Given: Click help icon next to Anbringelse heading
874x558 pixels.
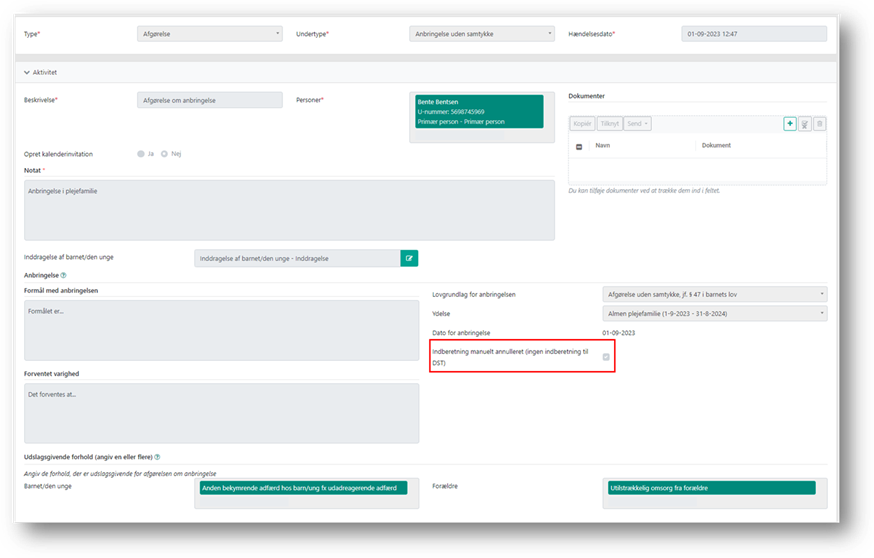Looking at the screenshot, I should (63, 275).
